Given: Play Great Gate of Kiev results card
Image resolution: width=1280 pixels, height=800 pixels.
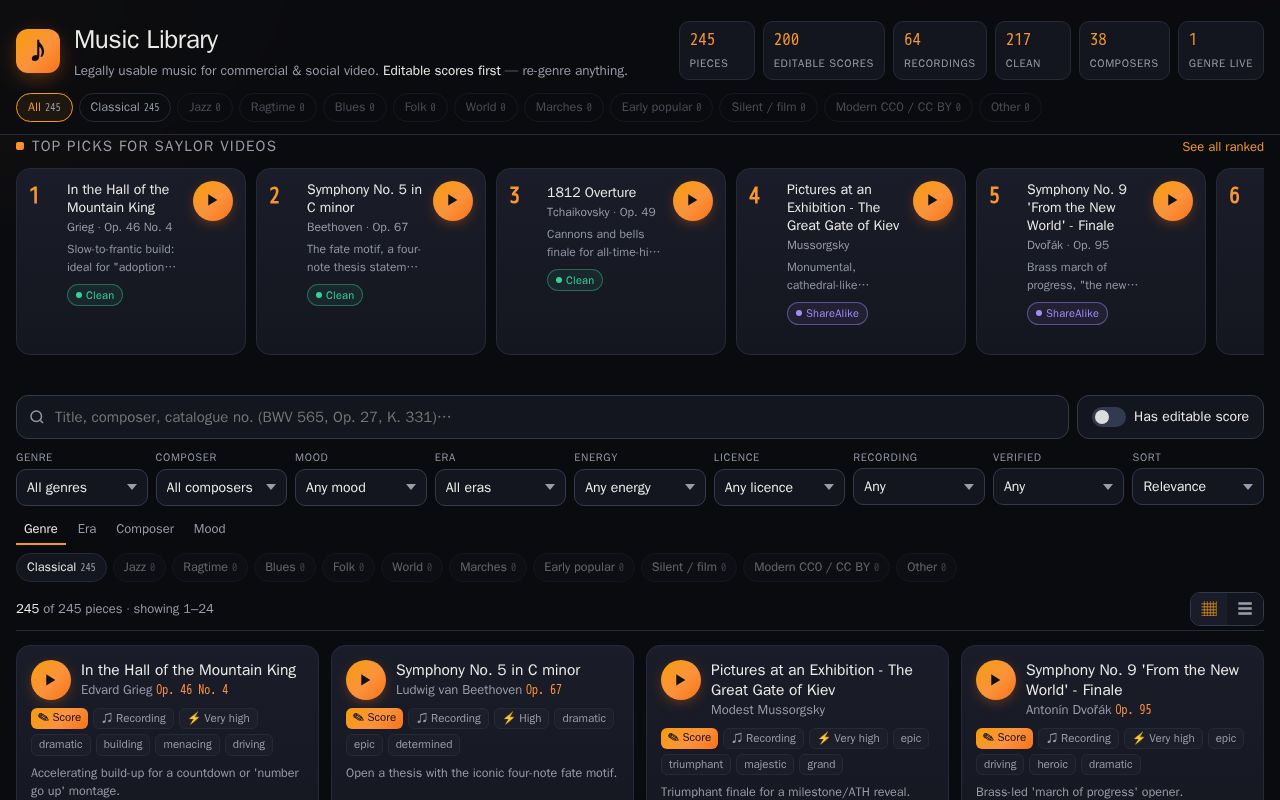Looking at the screenshot, I should click(681, 680).
